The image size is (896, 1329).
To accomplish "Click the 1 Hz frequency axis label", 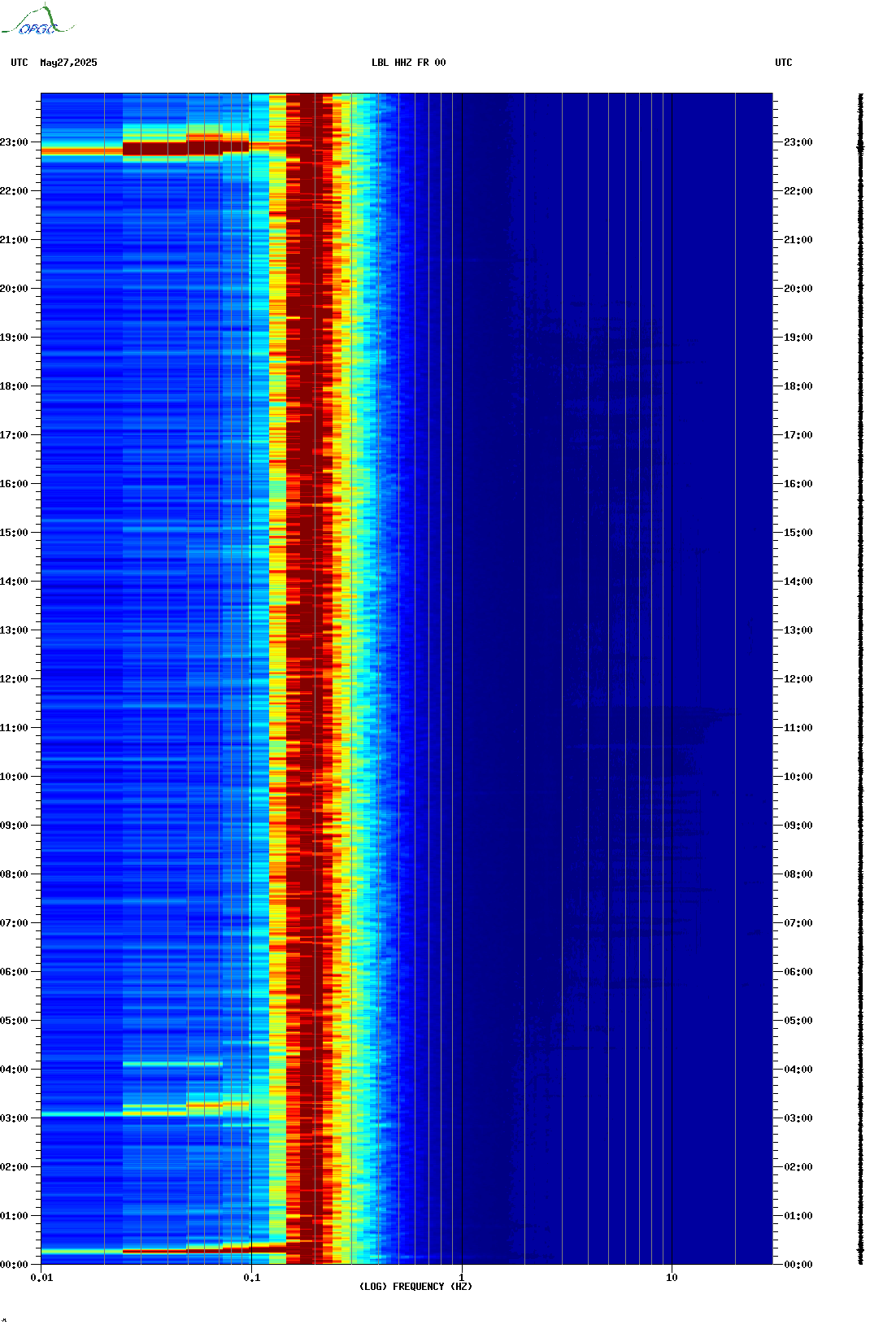I will (462, 1278).
